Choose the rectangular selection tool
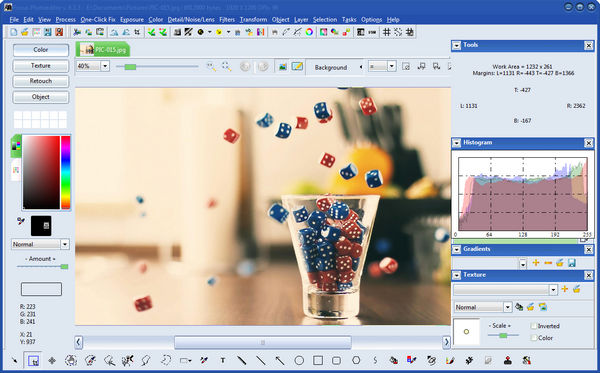The height and width of the screenshot is (373, 600). pos(33,360)
